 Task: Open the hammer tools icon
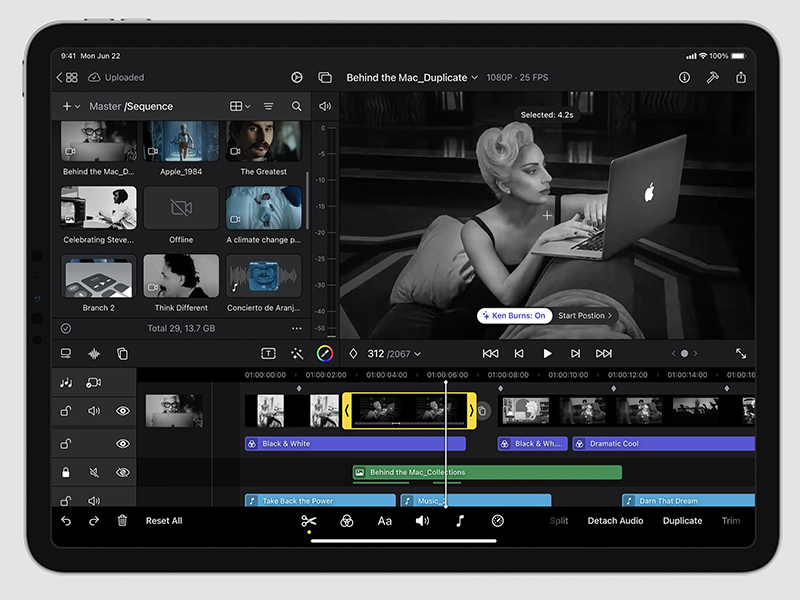click(x=712, y=78)
